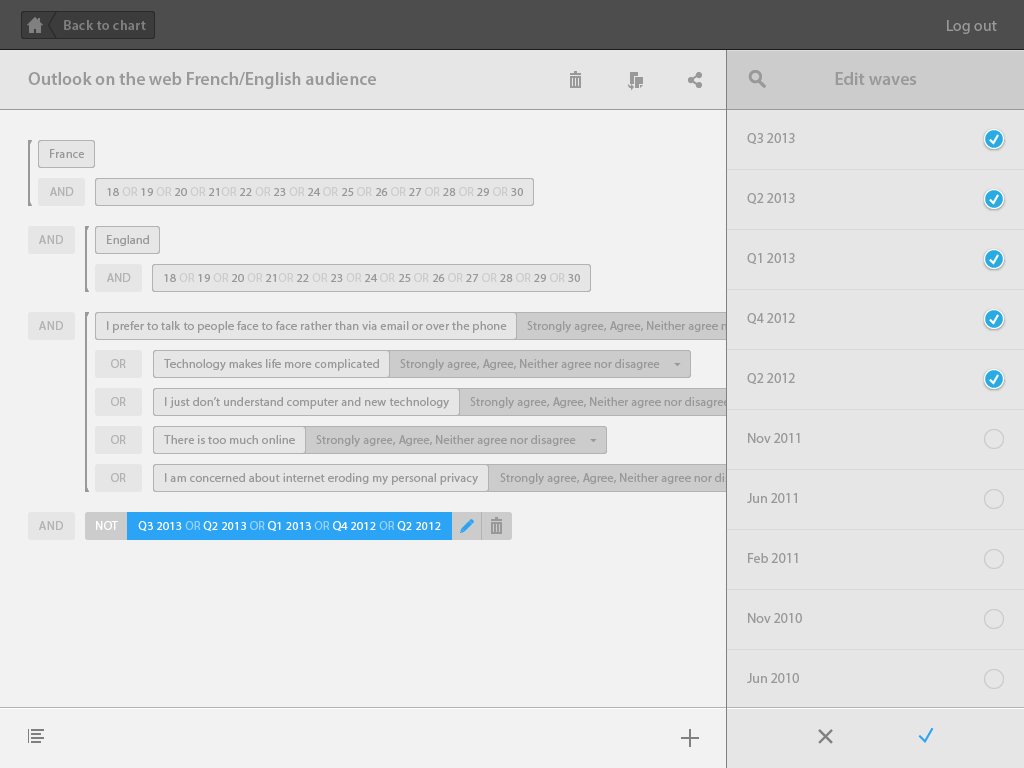Select the France condition chip

[67, 154]
